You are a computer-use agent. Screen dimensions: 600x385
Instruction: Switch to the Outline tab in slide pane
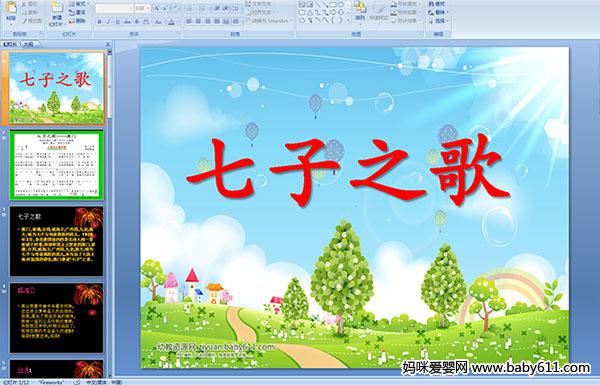(x=29, y=44)
